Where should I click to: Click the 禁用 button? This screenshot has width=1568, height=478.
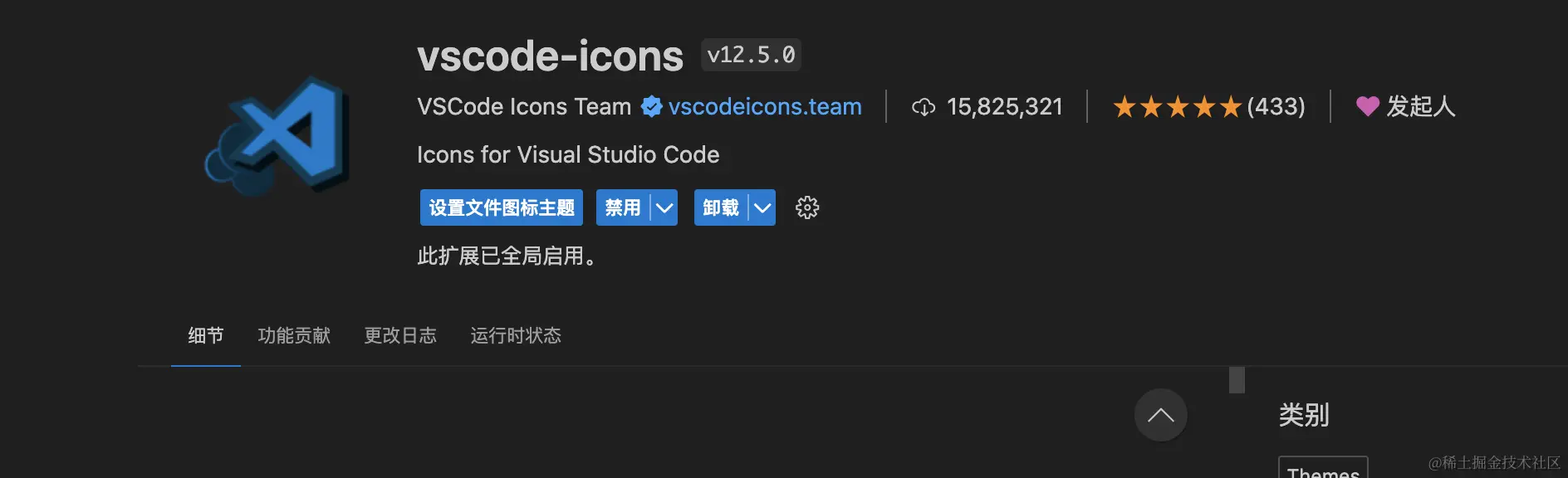tap(623, 207)
